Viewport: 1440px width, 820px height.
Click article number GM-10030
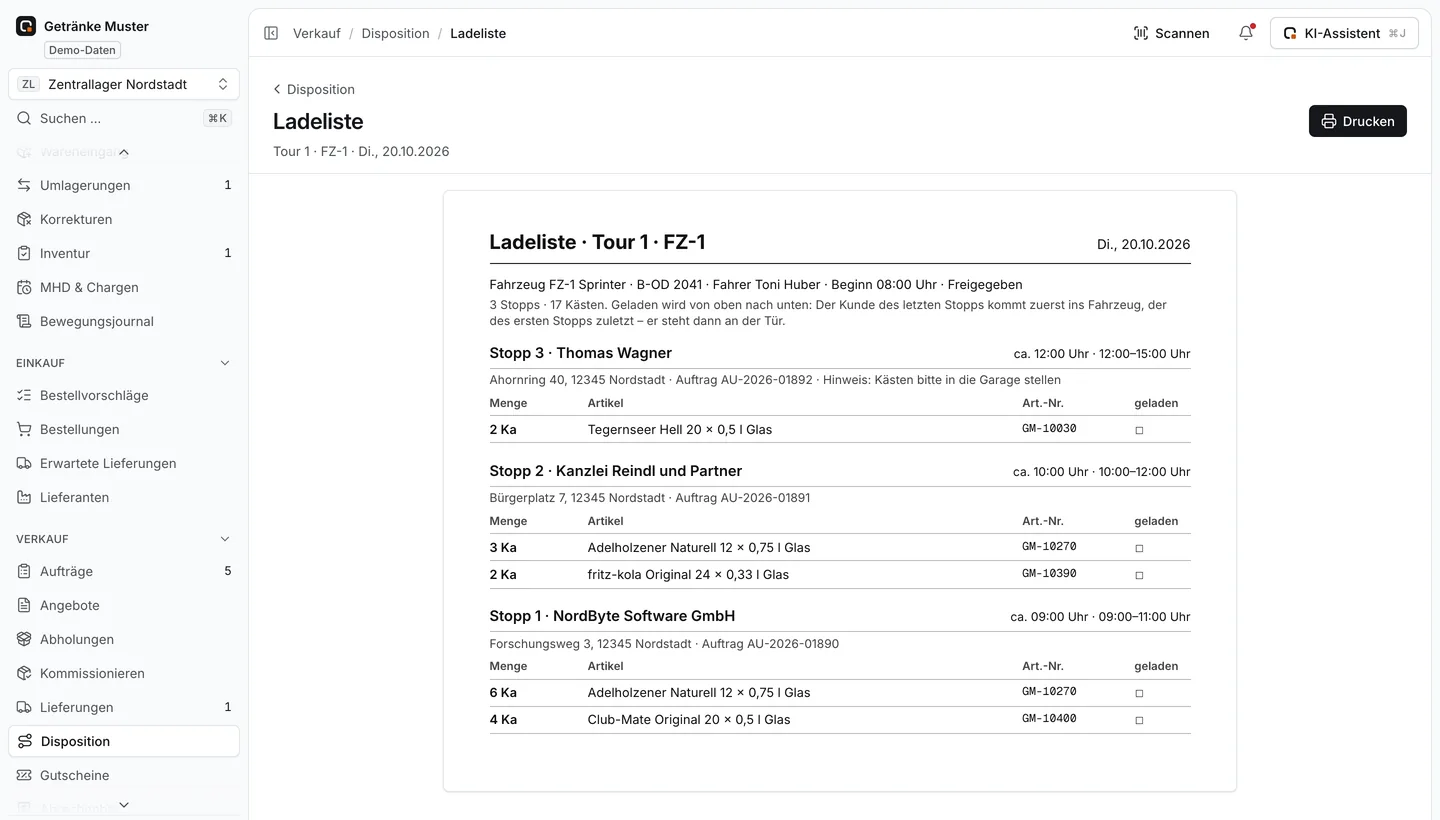click(x=1049, y=429)
